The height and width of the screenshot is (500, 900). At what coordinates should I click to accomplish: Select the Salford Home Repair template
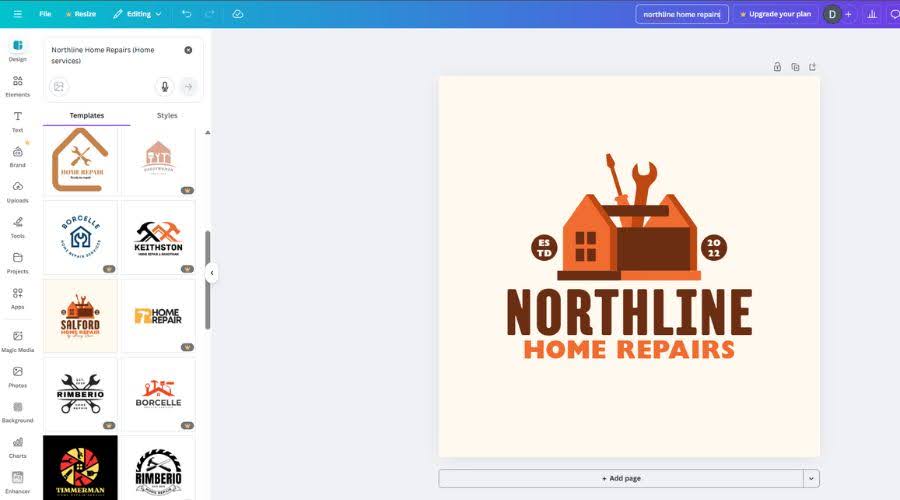80,316
